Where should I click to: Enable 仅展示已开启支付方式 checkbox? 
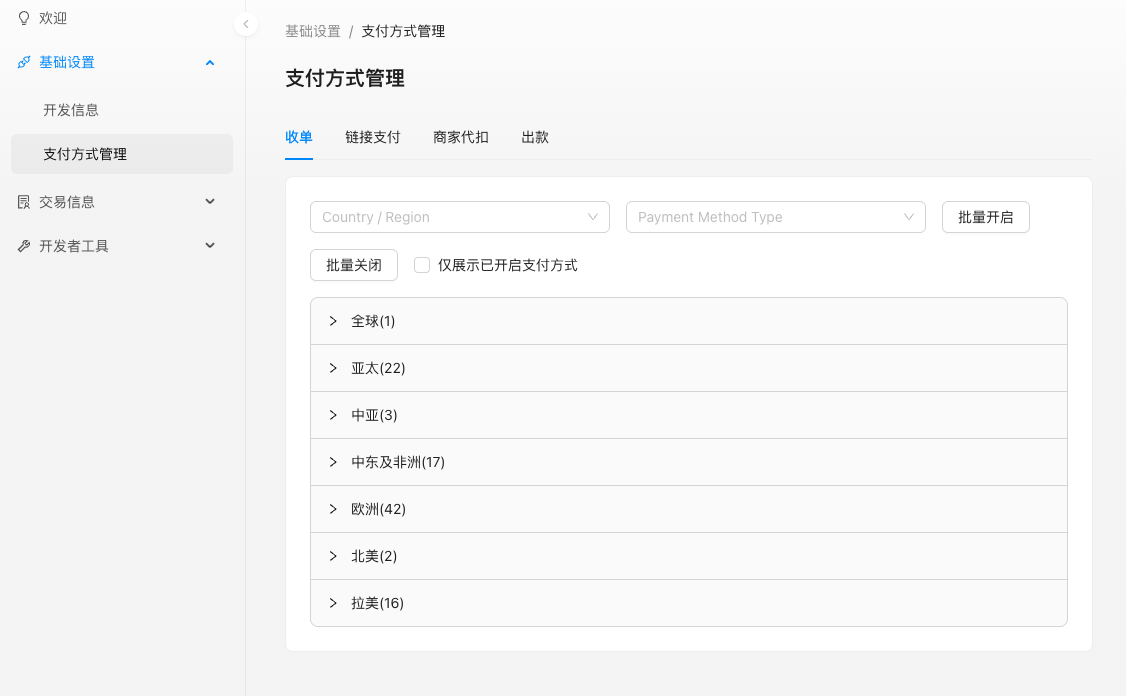pos(422,265)
